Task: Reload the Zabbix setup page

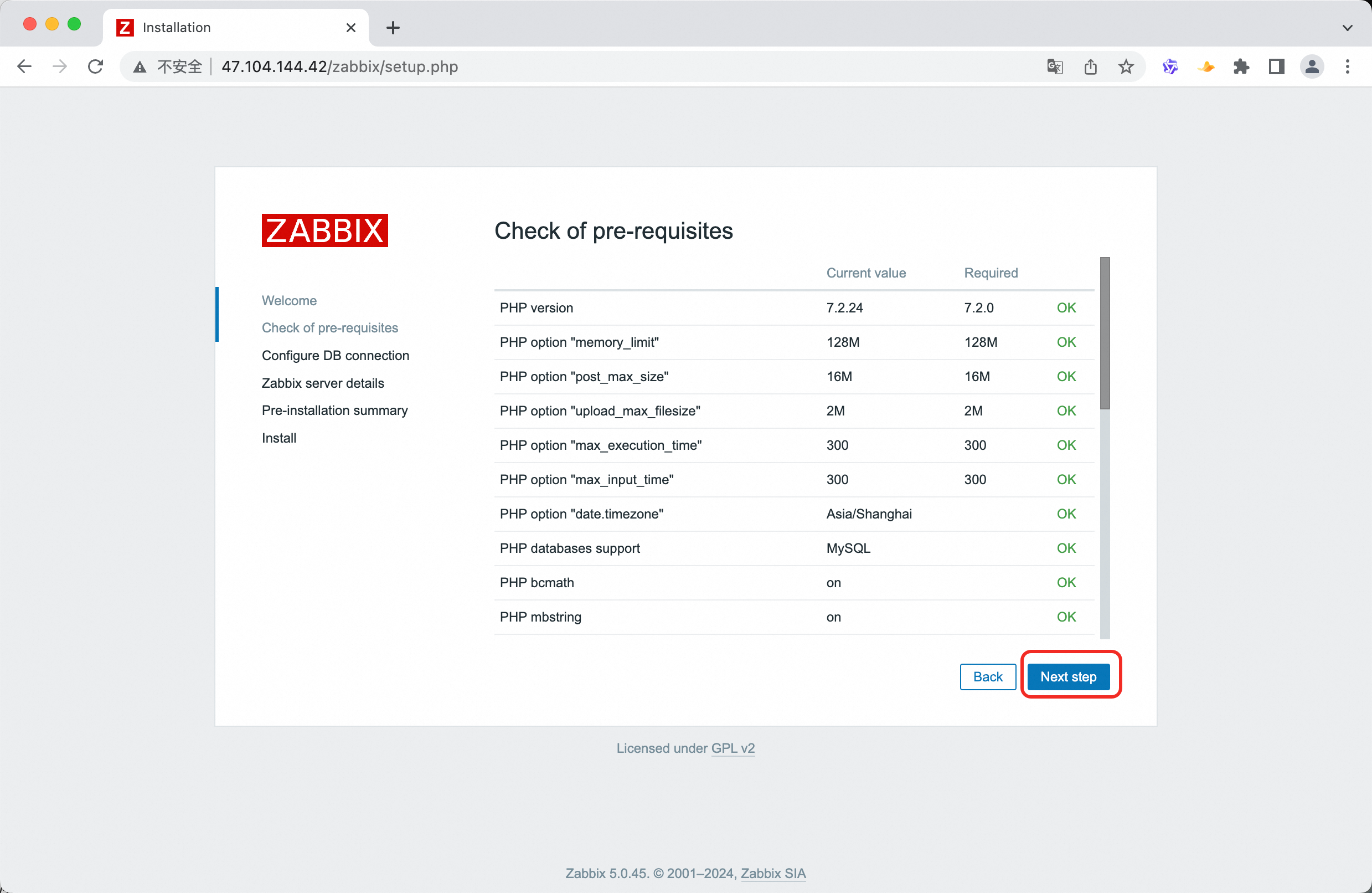Action: [96, 67]
